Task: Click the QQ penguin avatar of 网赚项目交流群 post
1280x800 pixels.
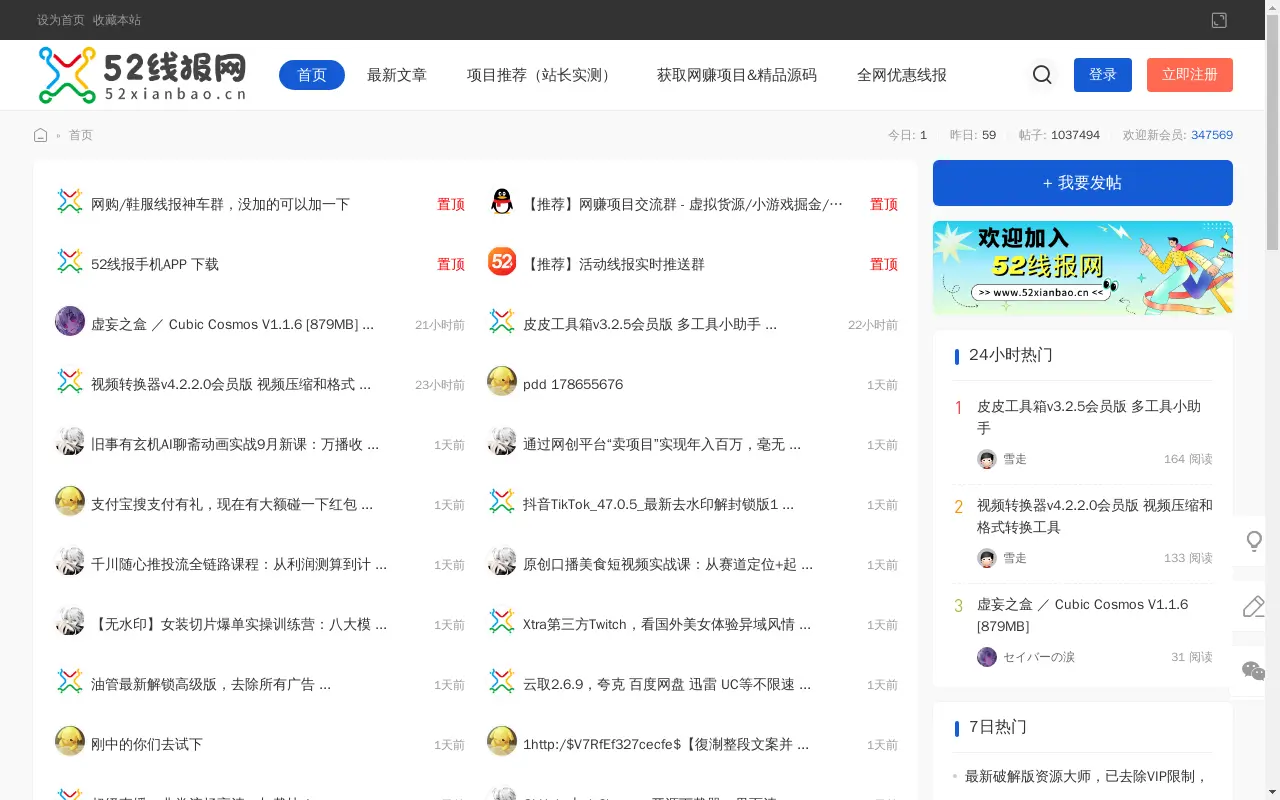Action: (502, 202)
